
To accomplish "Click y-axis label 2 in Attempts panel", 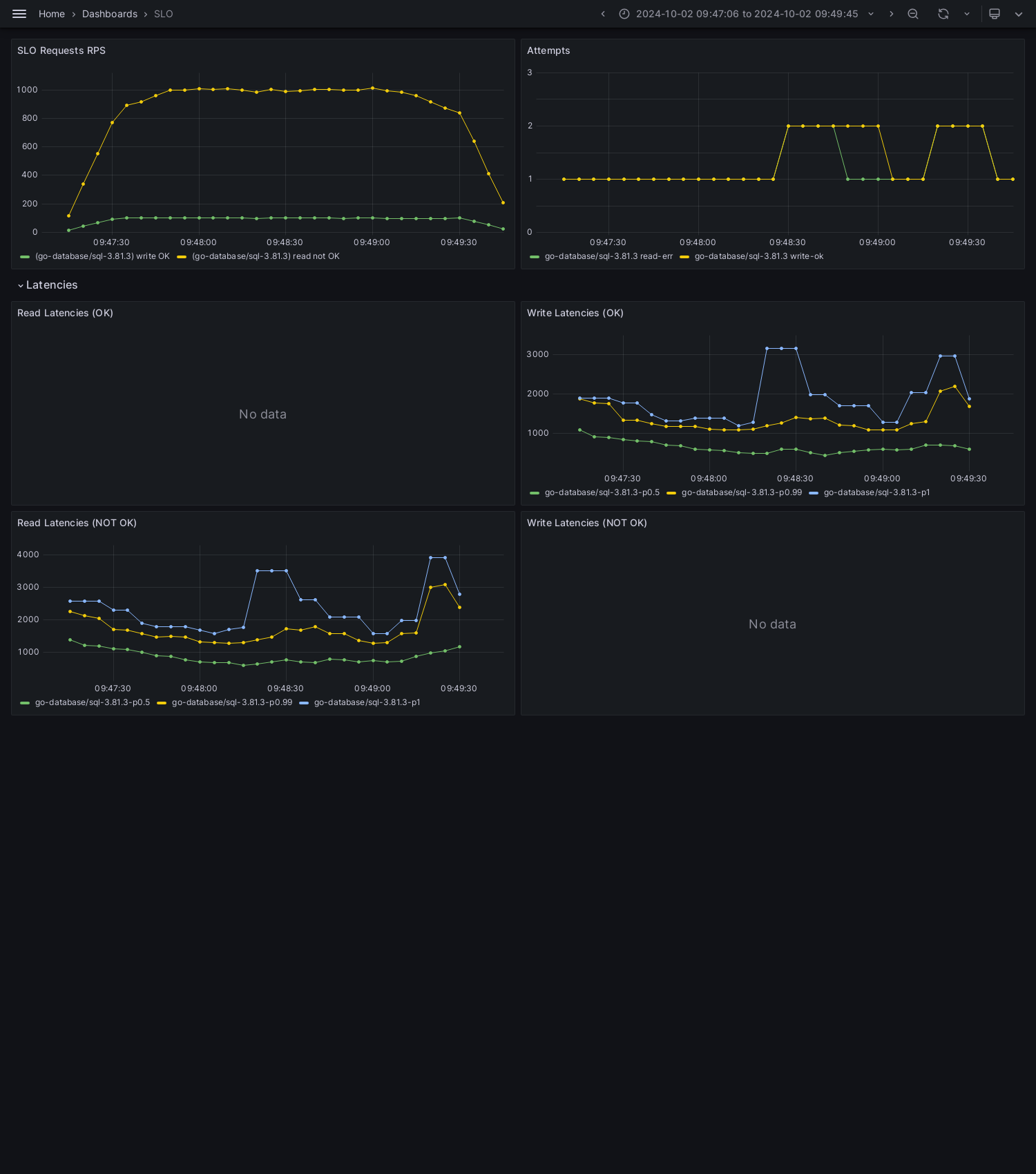I will [x=530, y=126].
